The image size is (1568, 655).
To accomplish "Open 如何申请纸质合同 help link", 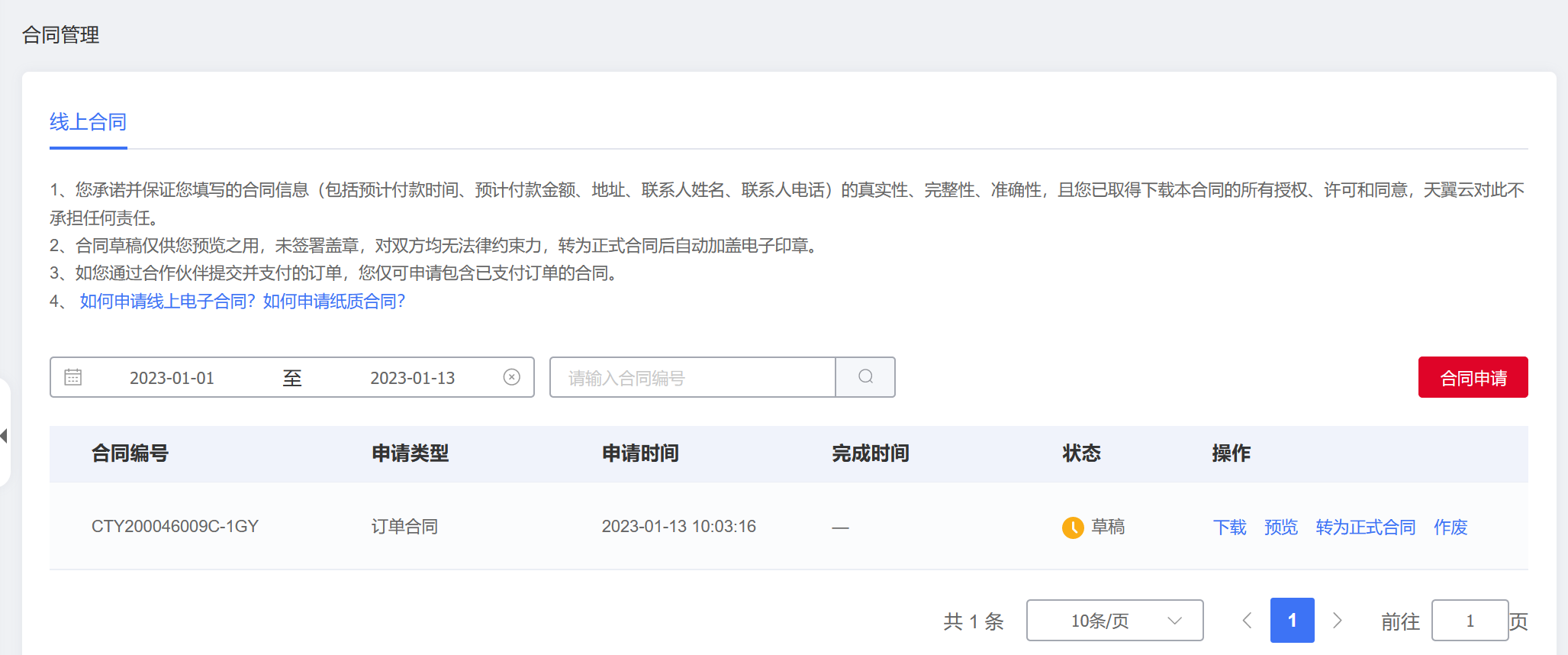I will click(x=334, y=302).
